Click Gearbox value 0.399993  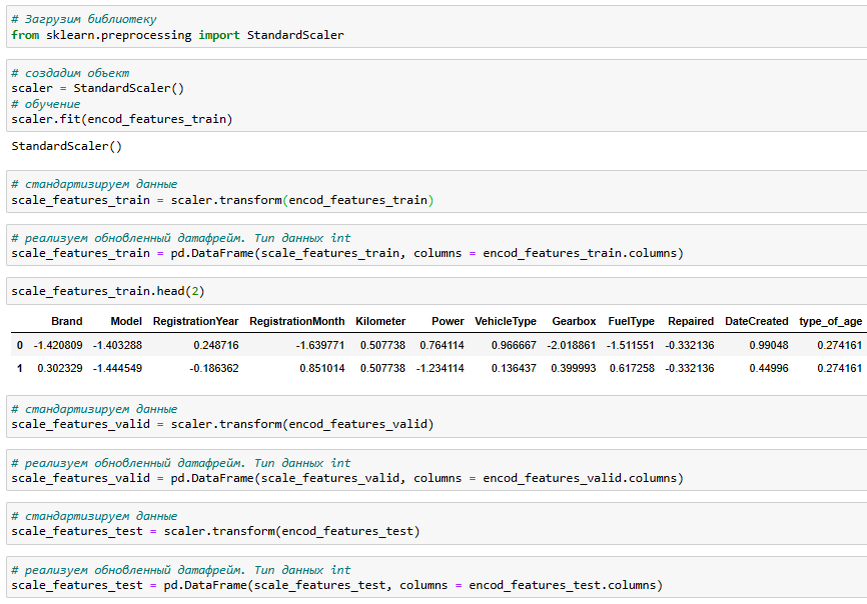[573, 368]
